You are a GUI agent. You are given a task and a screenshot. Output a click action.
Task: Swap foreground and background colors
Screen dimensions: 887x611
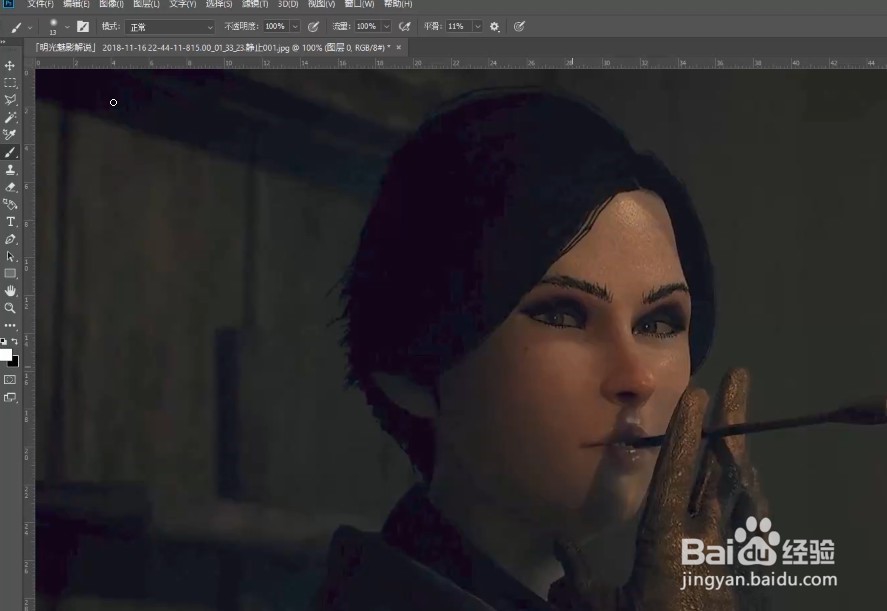coord(15,341)
